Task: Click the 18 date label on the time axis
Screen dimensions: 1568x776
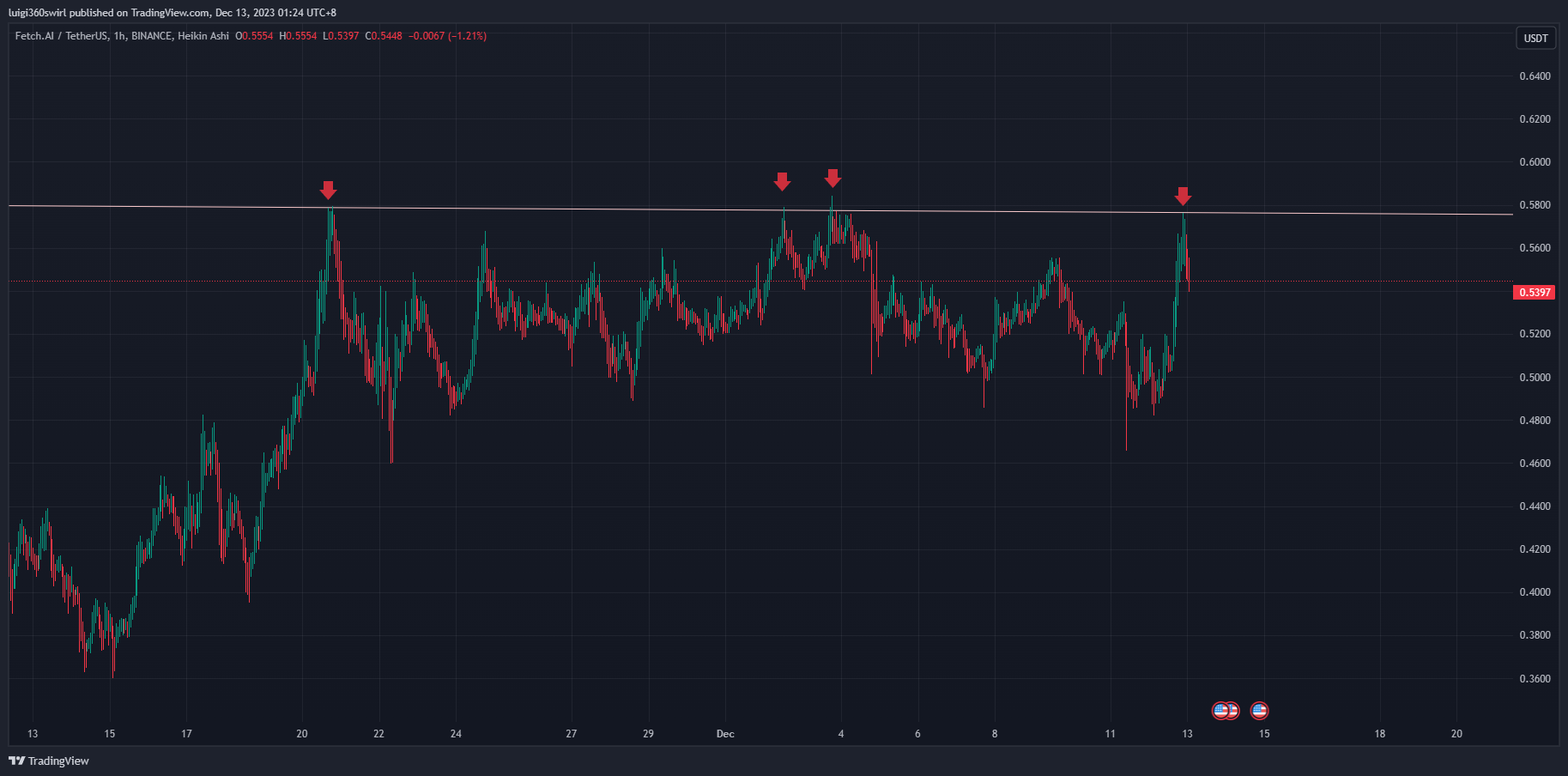Action: click(1380, 734)
